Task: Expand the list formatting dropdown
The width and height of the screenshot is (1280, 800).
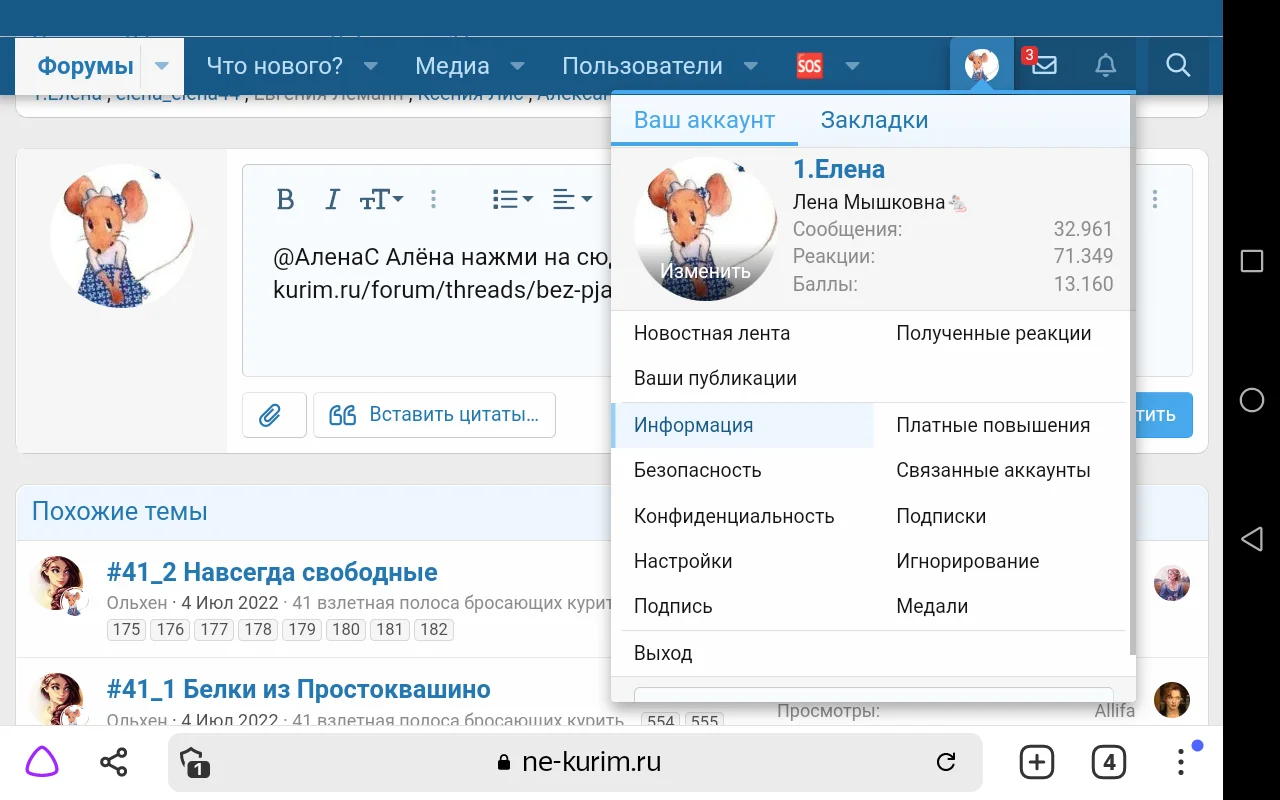Action: click(x=512, y=199)
